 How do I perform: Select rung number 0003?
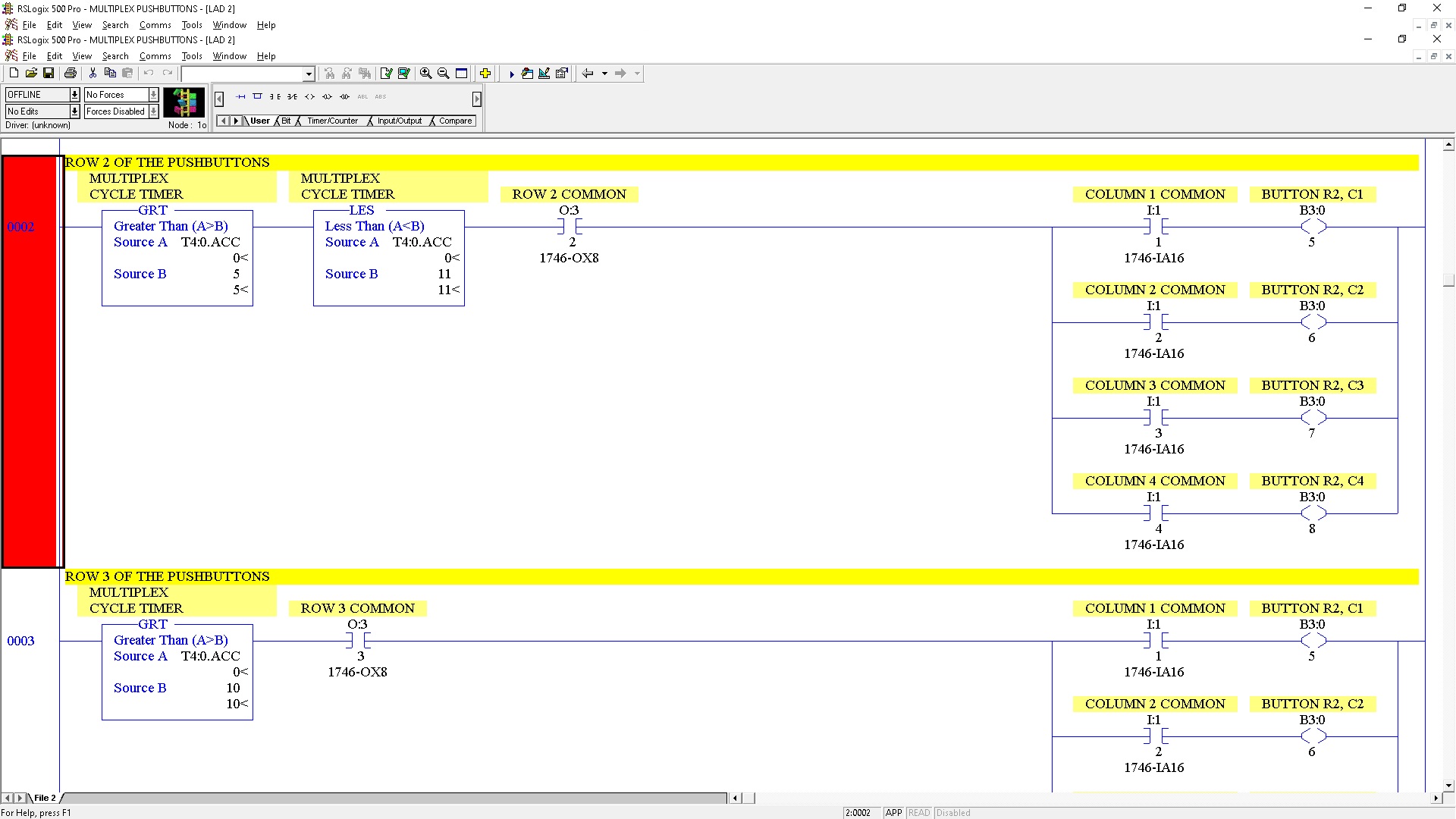tap(20, 641)
